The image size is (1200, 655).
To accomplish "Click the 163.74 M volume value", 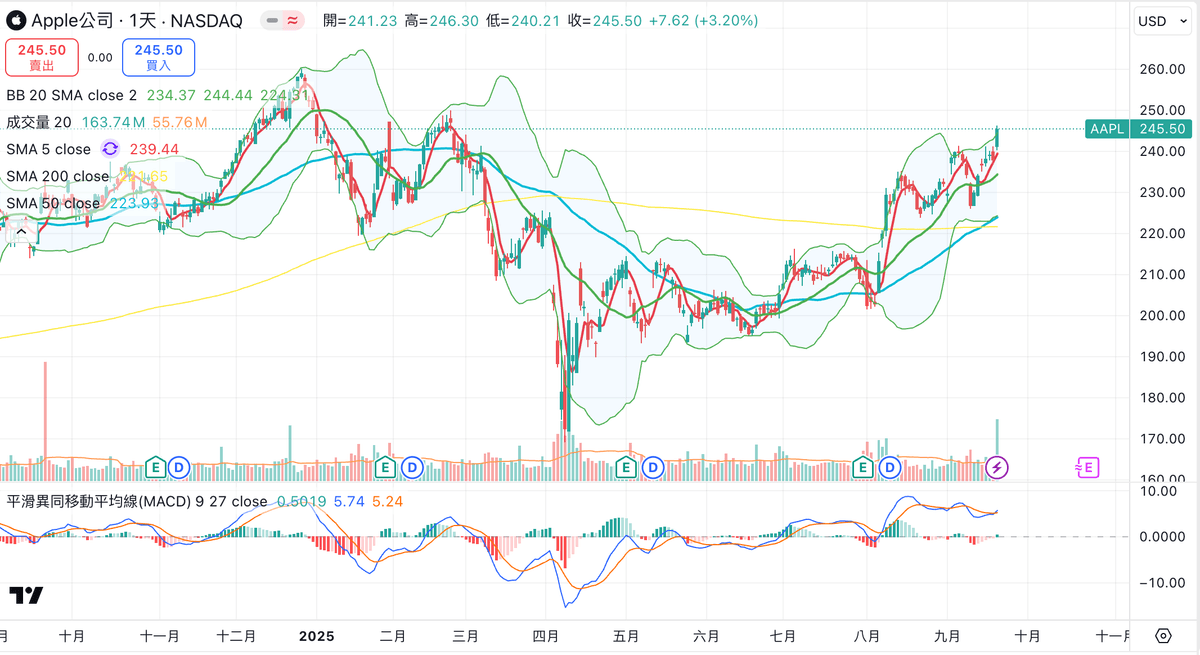I will pos(113,122).
